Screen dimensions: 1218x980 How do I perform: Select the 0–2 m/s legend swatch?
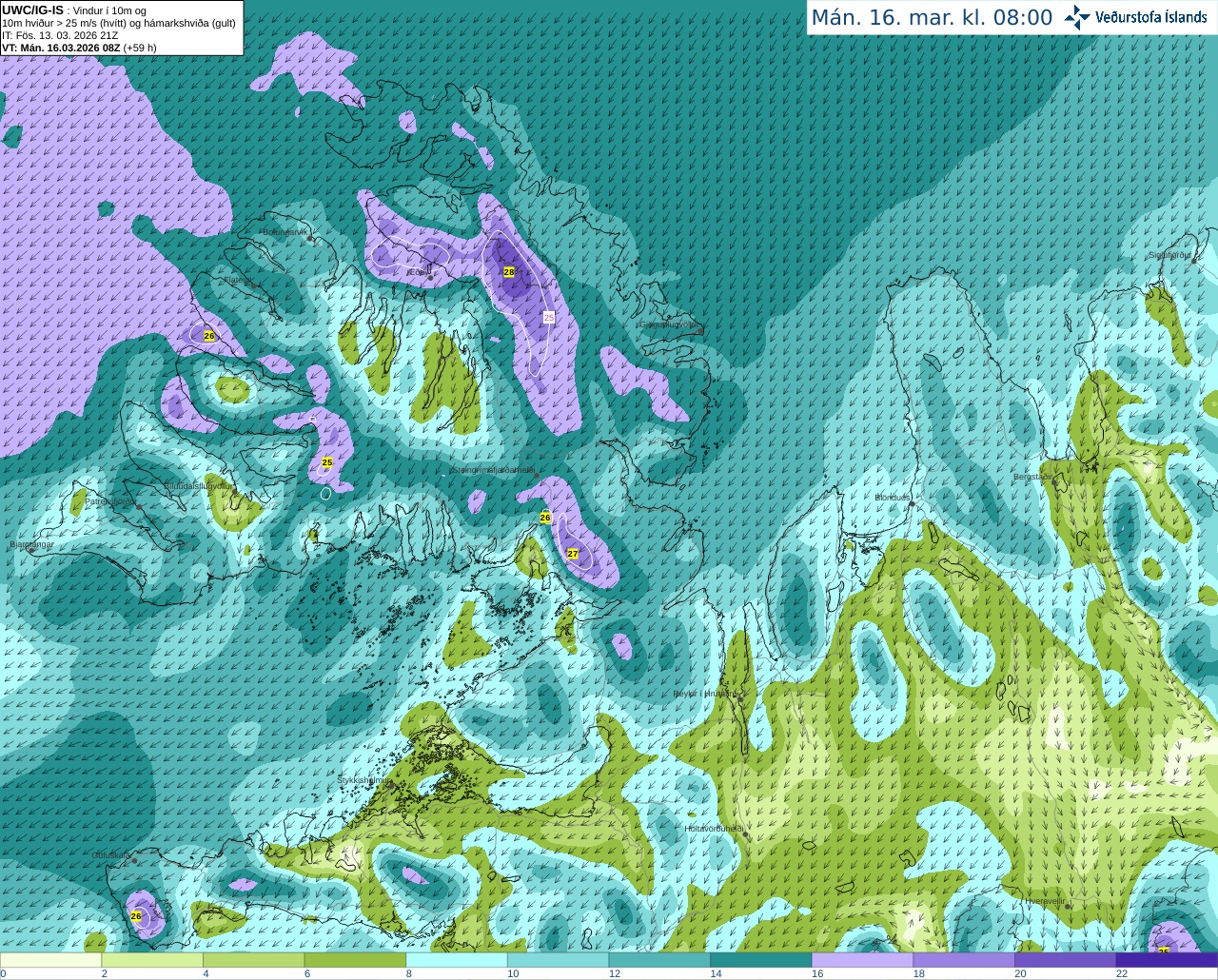[50, 960]
